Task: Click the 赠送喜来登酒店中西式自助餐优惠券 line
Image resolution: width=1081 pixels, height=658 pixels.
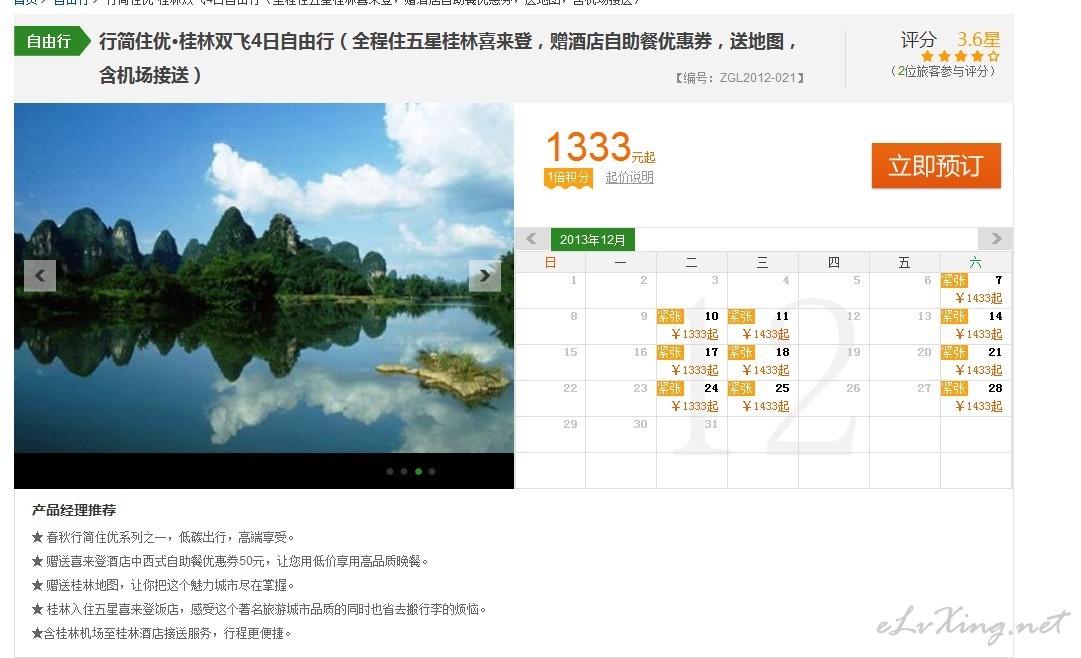Action: [230, 561]
